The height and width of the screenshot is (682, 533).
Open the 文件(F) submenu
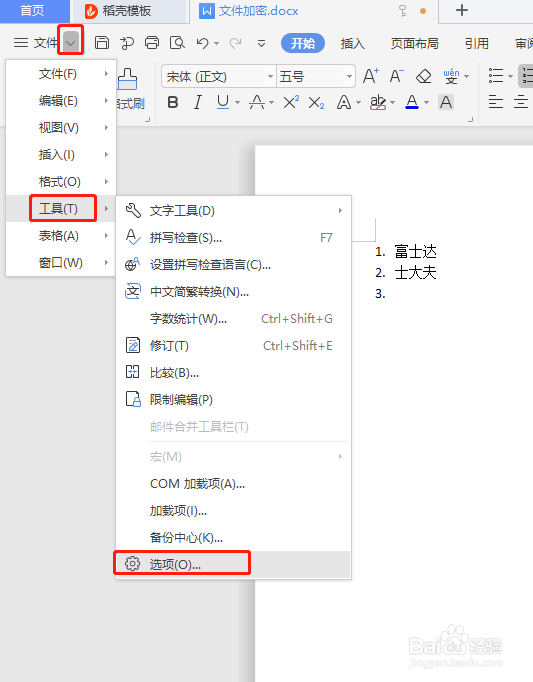[61, 74]
